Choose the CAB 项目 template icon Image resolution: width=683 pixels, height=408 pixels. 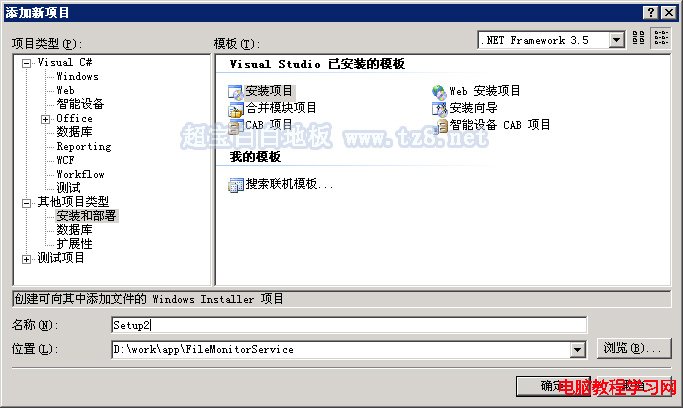click(235, 126)
